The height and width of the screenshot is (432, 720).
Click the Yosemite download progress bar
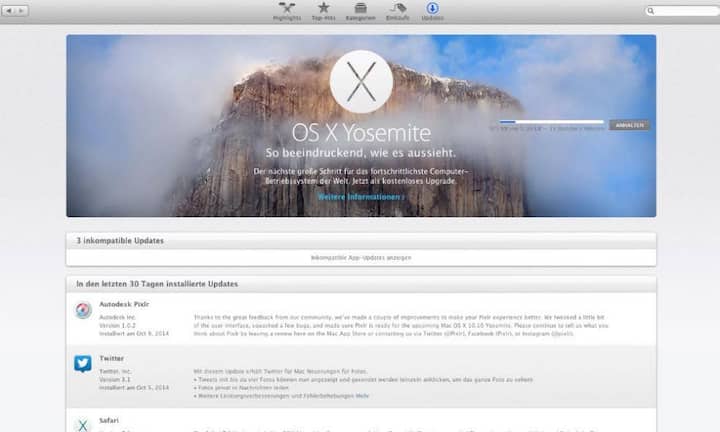pos(551,122)
